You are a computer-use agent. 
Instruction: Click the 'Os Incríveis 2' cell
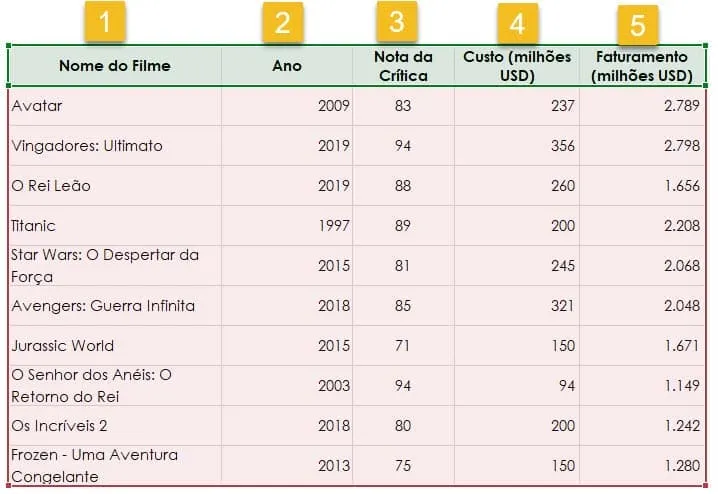tap(115, 426)
